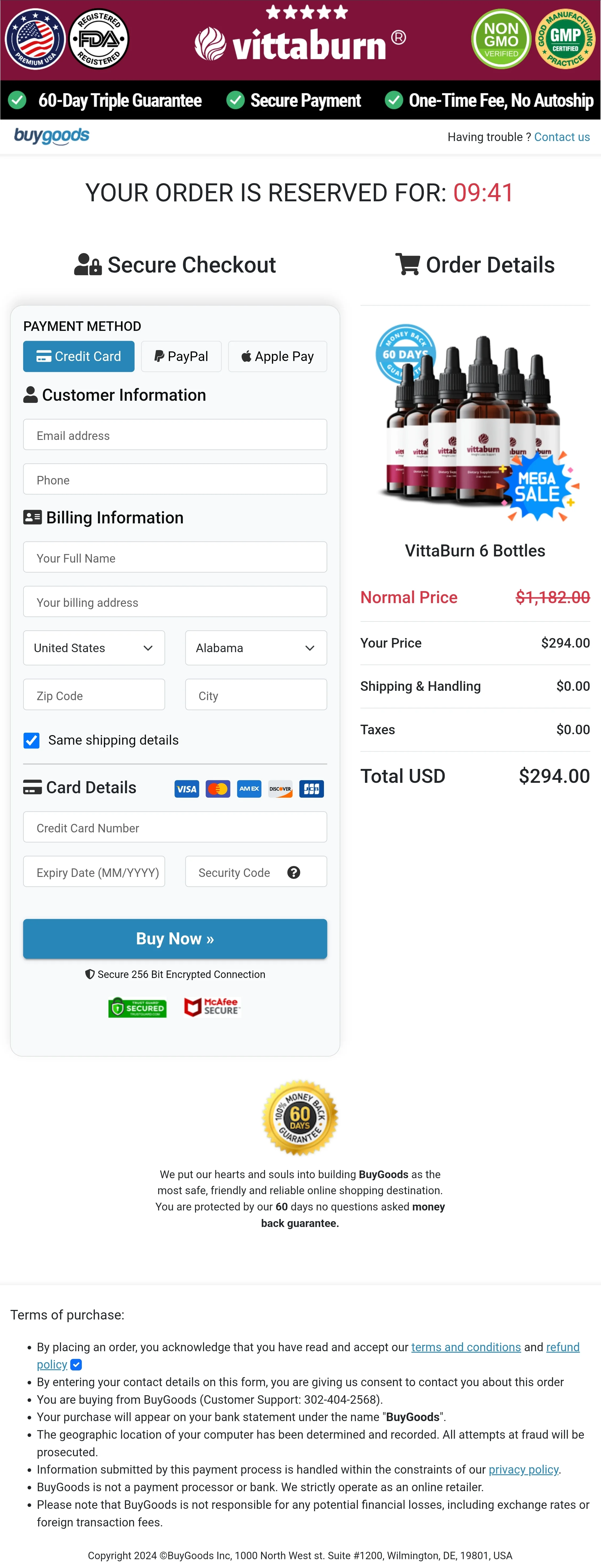Click the 60 days money back seal

[x=300, y=1118]
